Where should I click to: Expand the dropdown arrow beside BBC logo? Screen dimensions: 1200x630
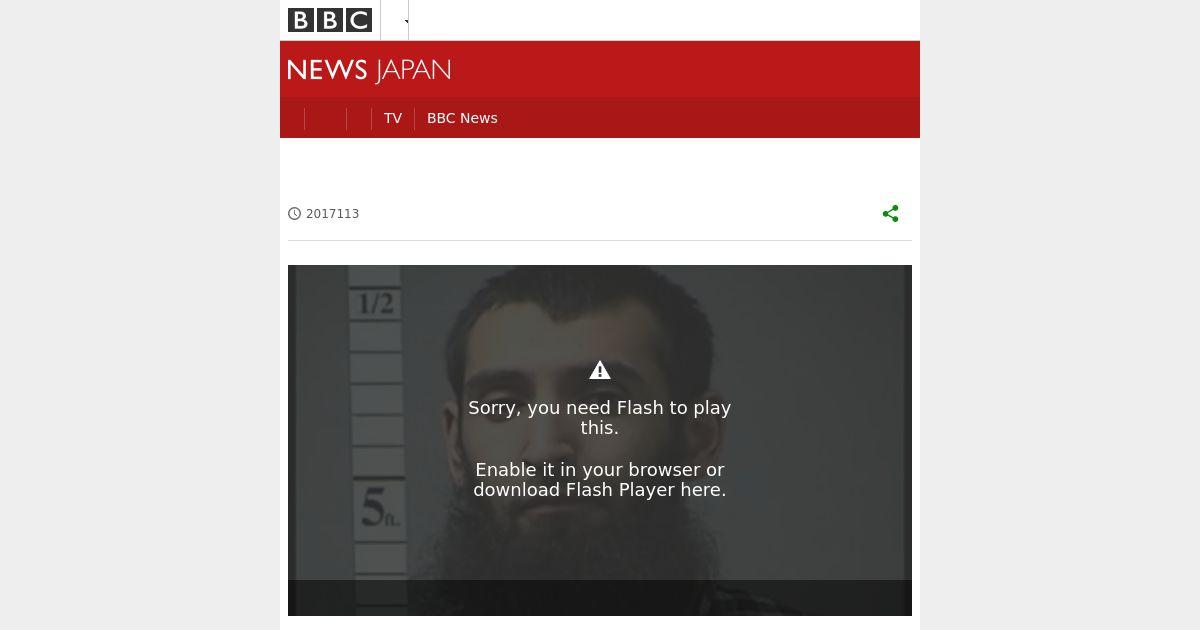pyautogui.click(x=407, y=21)
